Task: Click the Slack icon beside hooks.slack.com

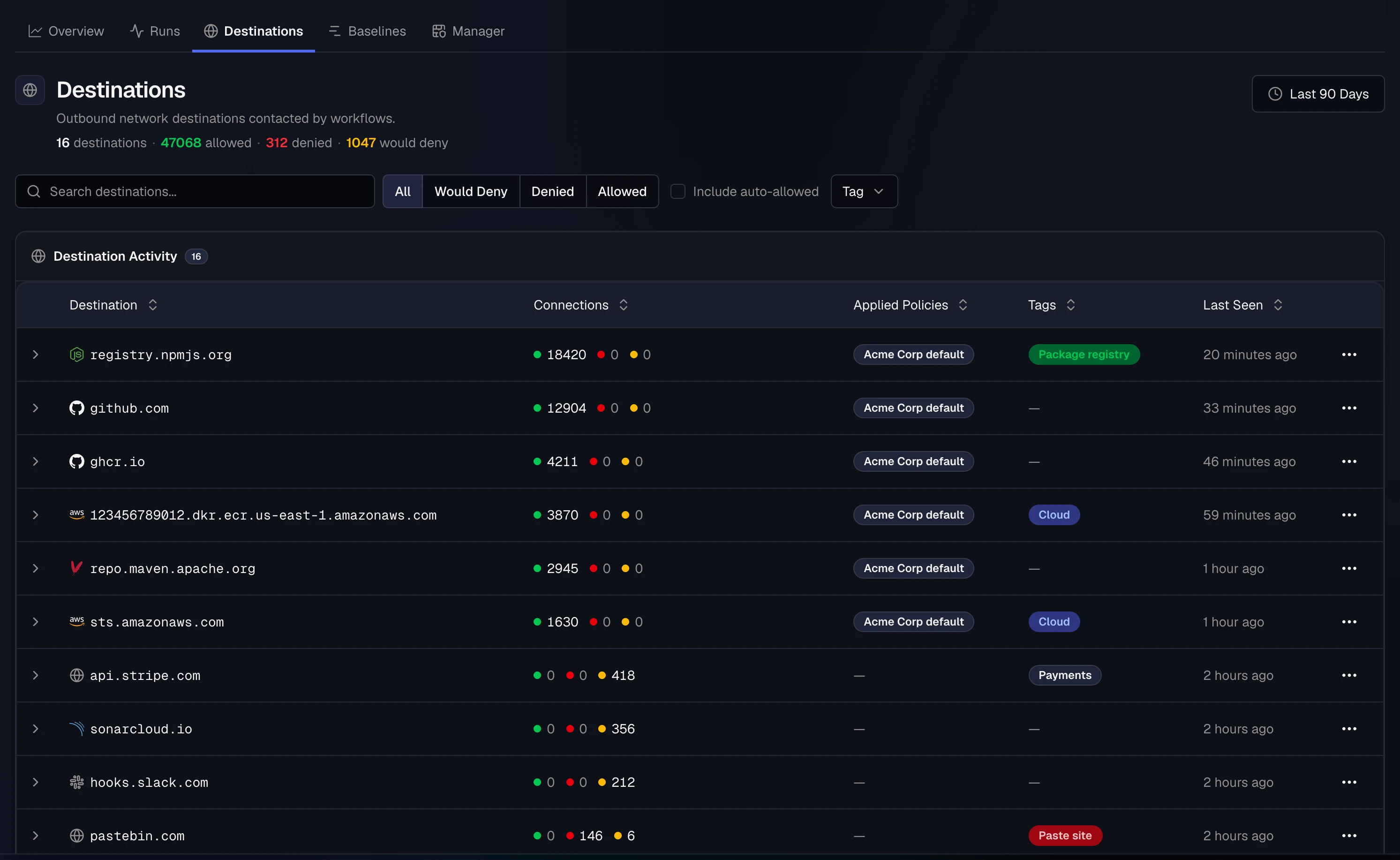Action: pos(77,782)
